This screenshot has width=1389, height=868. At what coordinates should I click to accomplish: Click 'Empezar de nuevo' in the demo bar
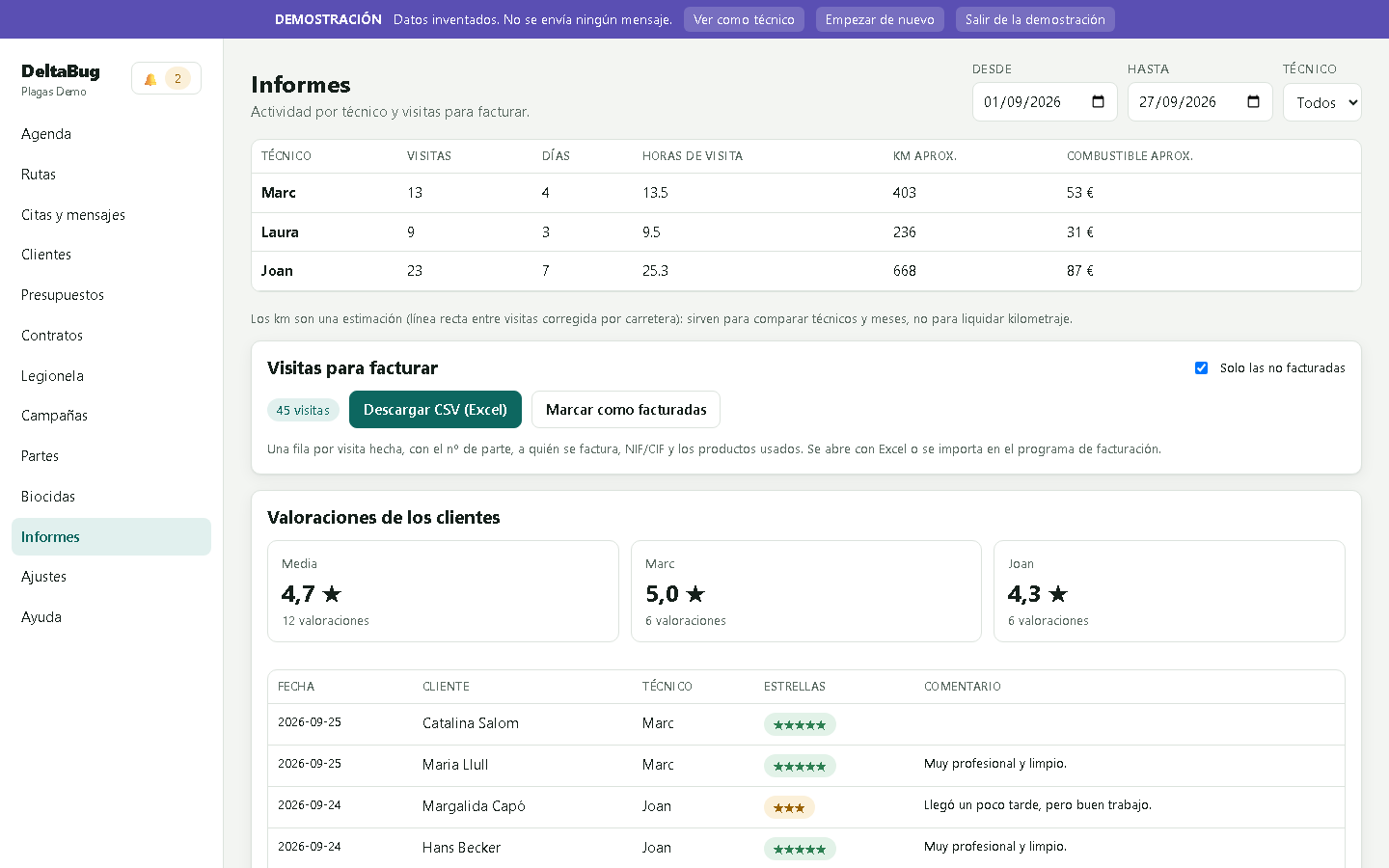click(x=880, y=19)
